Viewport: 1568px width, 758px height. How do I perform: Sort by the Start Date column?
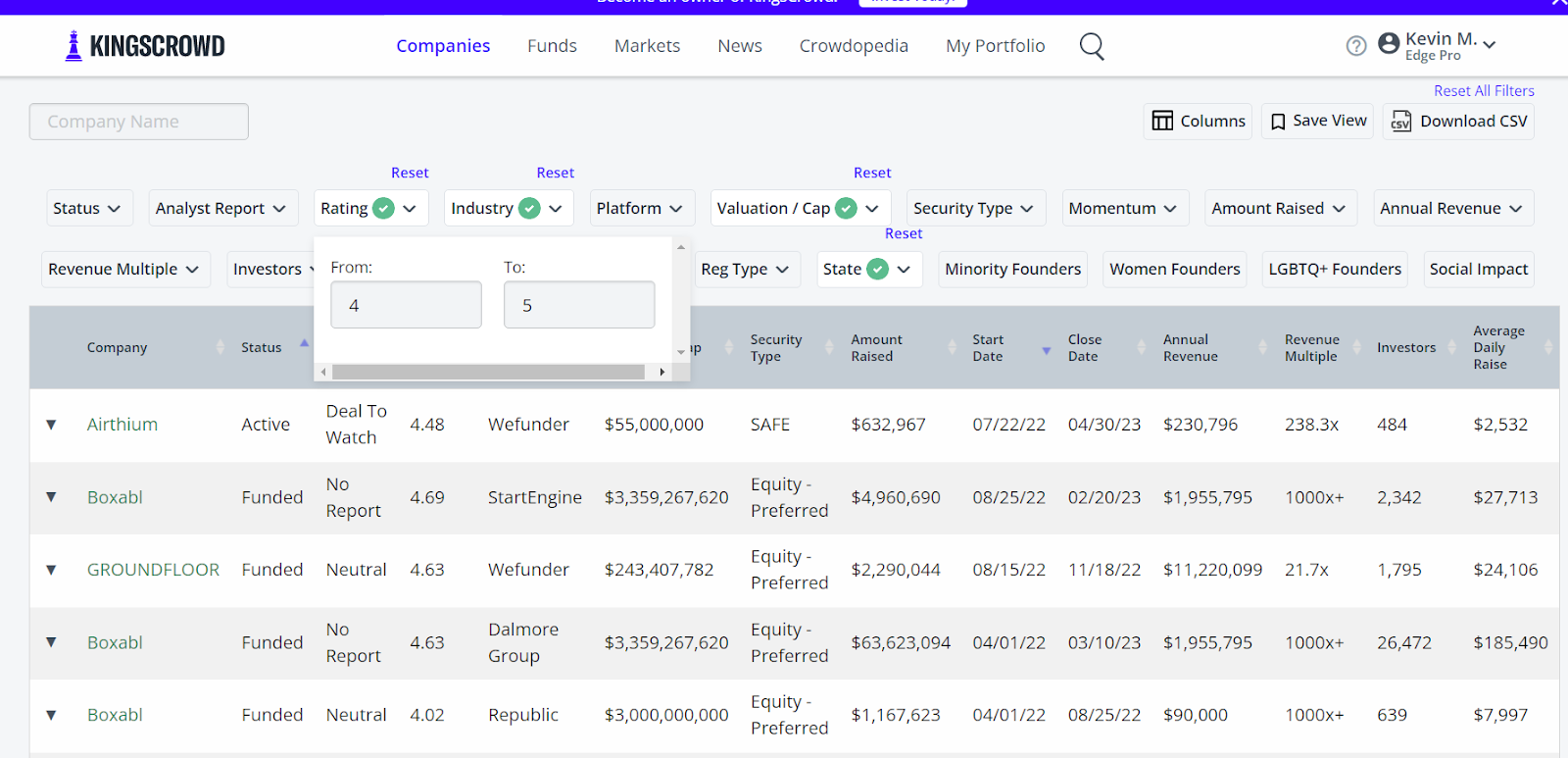(988, 347)
